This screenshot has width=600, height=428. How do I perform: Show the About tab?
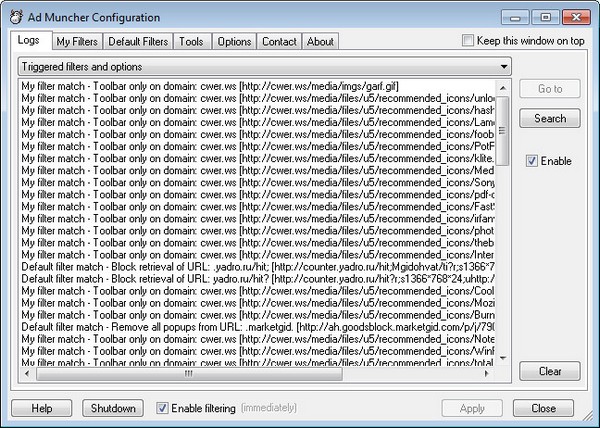click(x=320, y=42)
